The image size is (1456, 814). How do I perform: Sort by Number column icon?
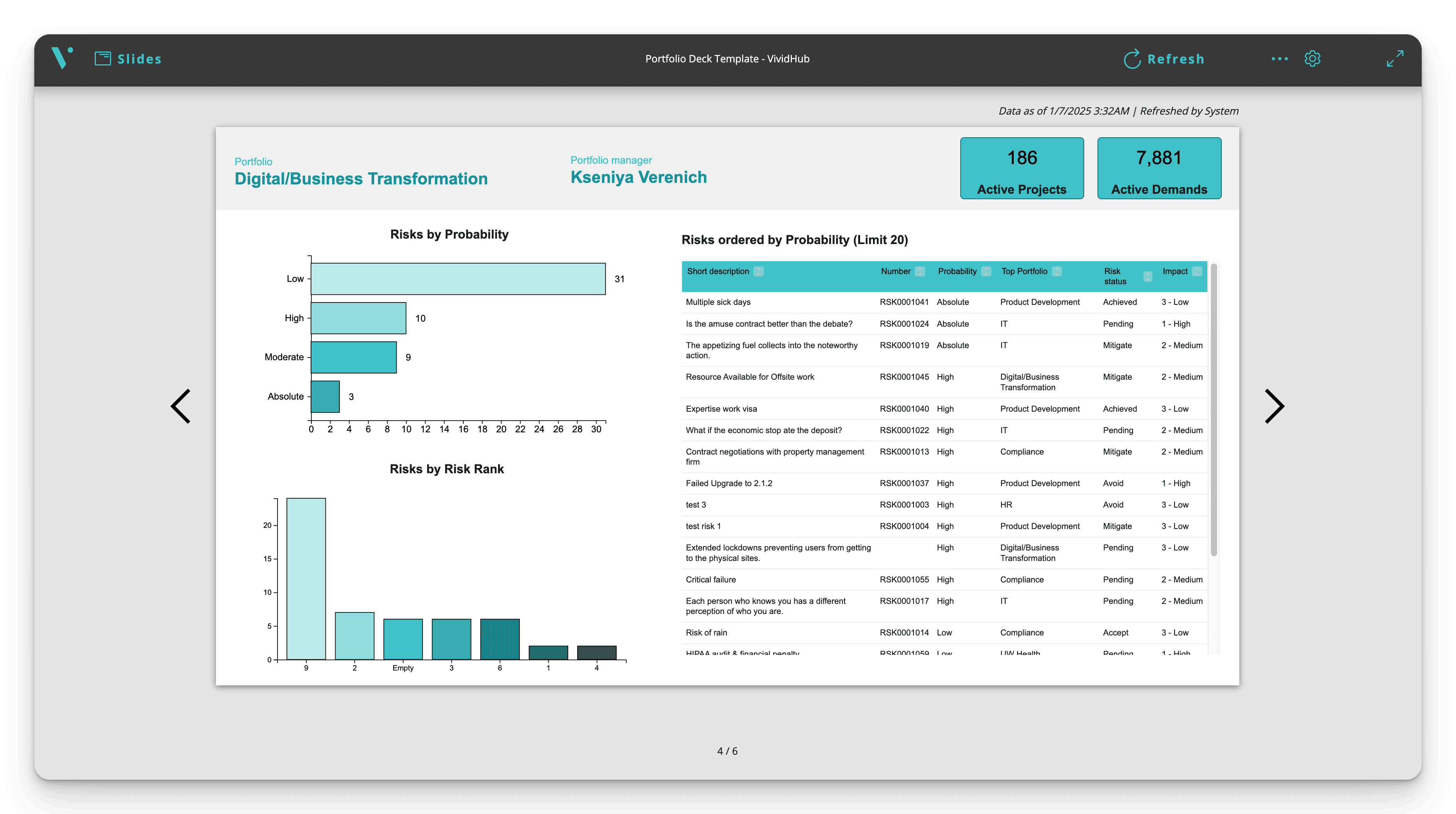(x=920, y=271)
